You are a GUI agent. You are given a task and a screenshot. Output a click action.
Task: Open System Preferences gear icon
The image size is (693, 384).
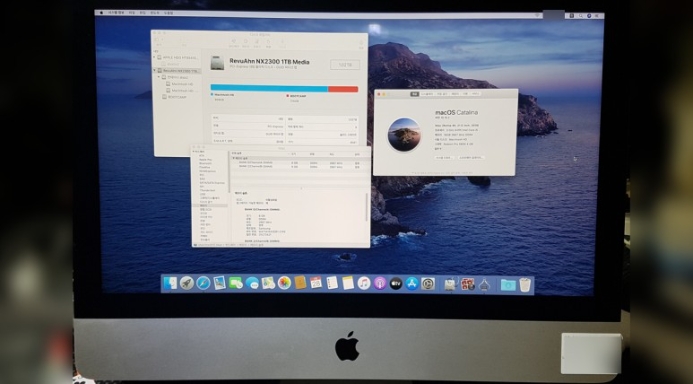point(428,284)
